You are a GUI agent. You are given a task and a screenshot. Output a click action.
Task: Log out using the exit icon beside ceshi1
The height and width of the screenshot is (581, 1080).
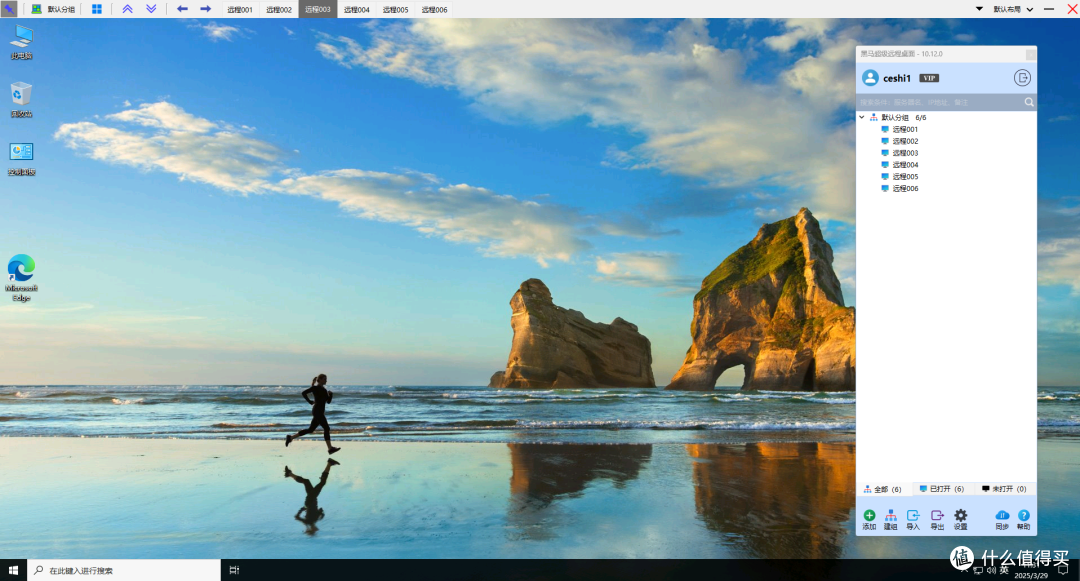click(x=1022, y=78)
